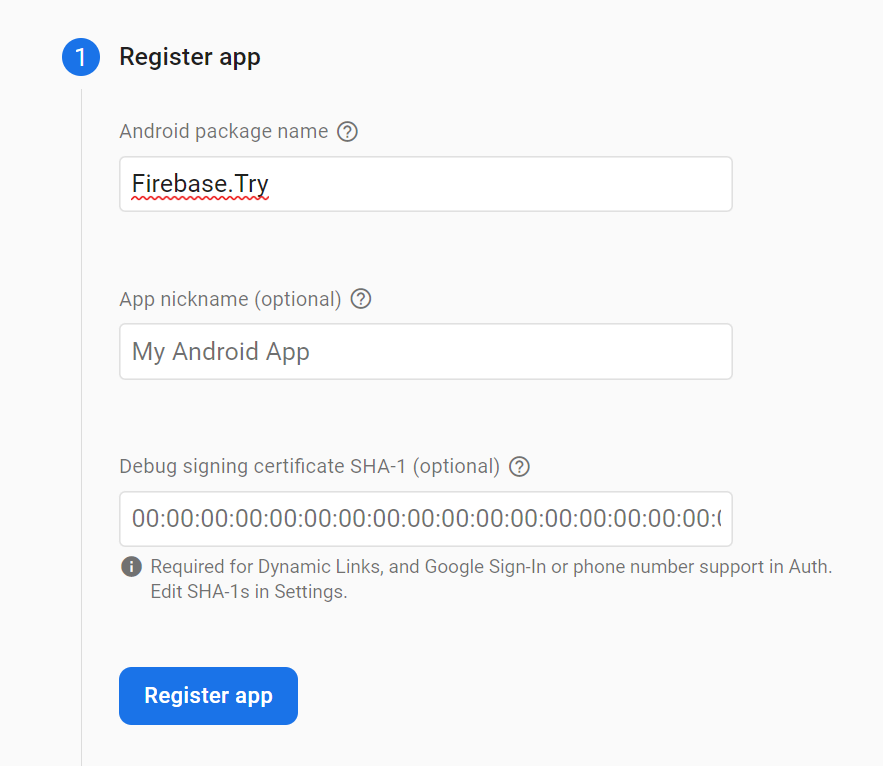Click the Android package name label
The width and height of the screenshot is (883, 766).
224,132
